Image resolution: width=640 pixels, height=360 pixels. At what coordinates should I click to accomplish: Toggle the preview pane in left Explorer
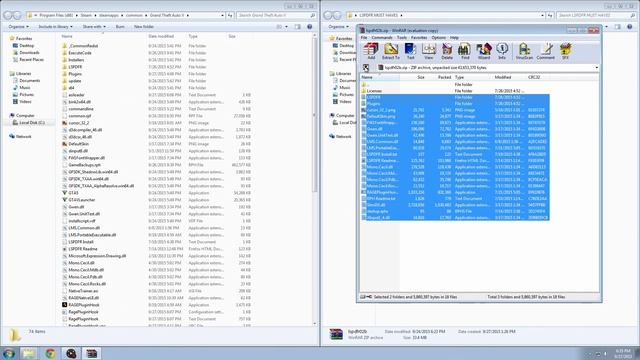click(x=298, y=27)
